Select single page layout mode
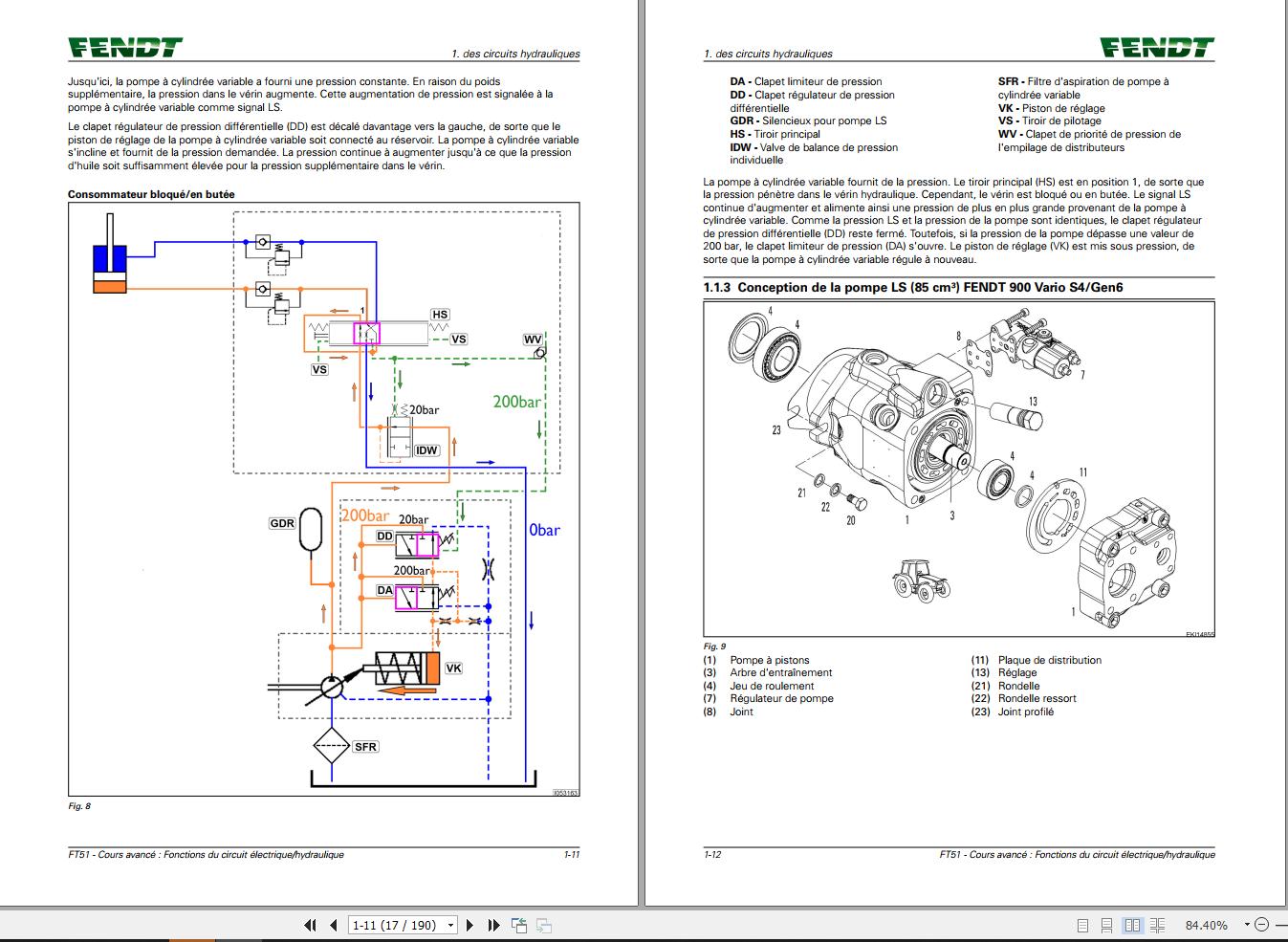The height and width of the screenshot is (942, 1288). pos(1083,925)
